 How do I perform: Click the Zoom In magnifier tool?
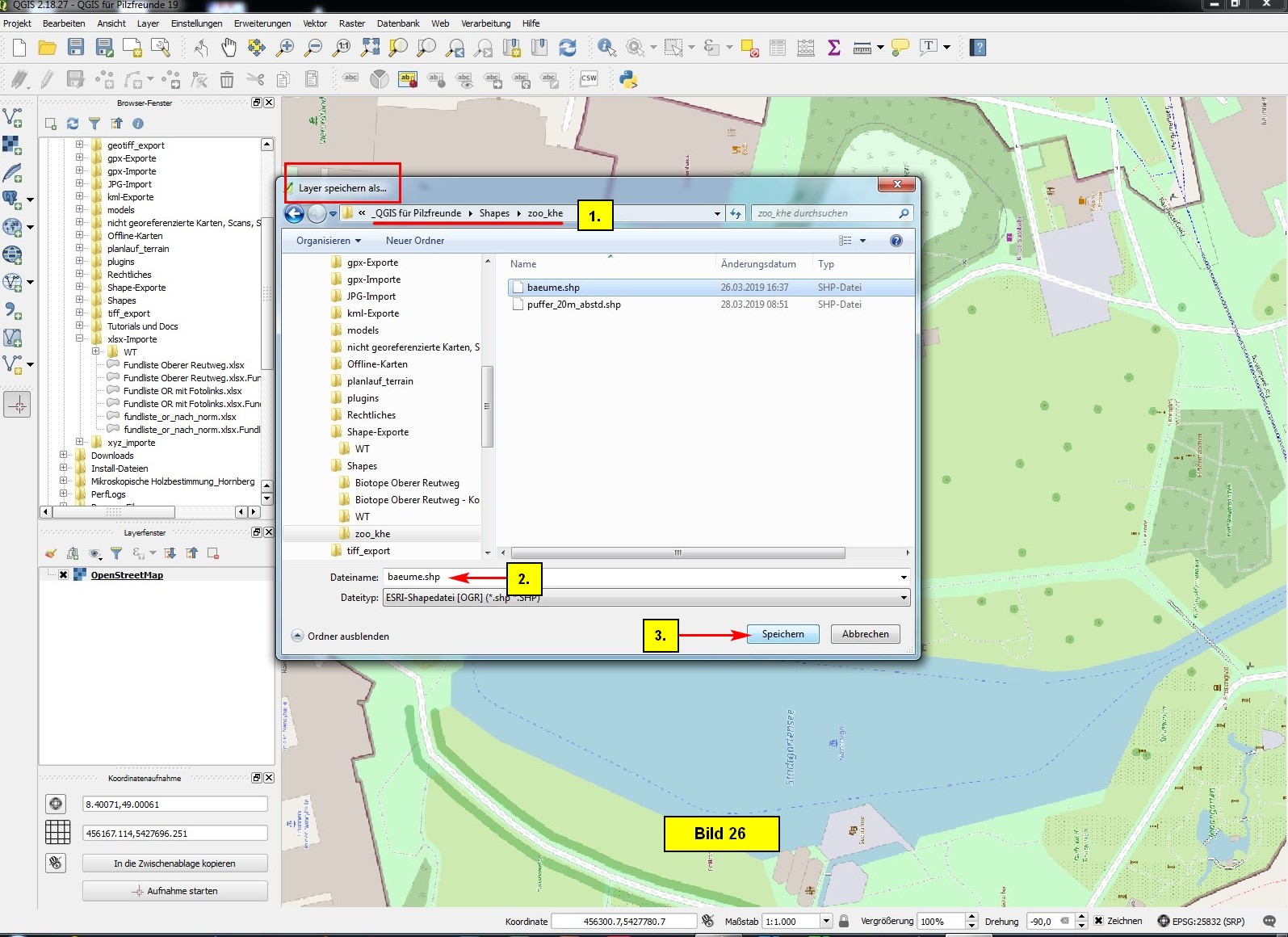285,48
